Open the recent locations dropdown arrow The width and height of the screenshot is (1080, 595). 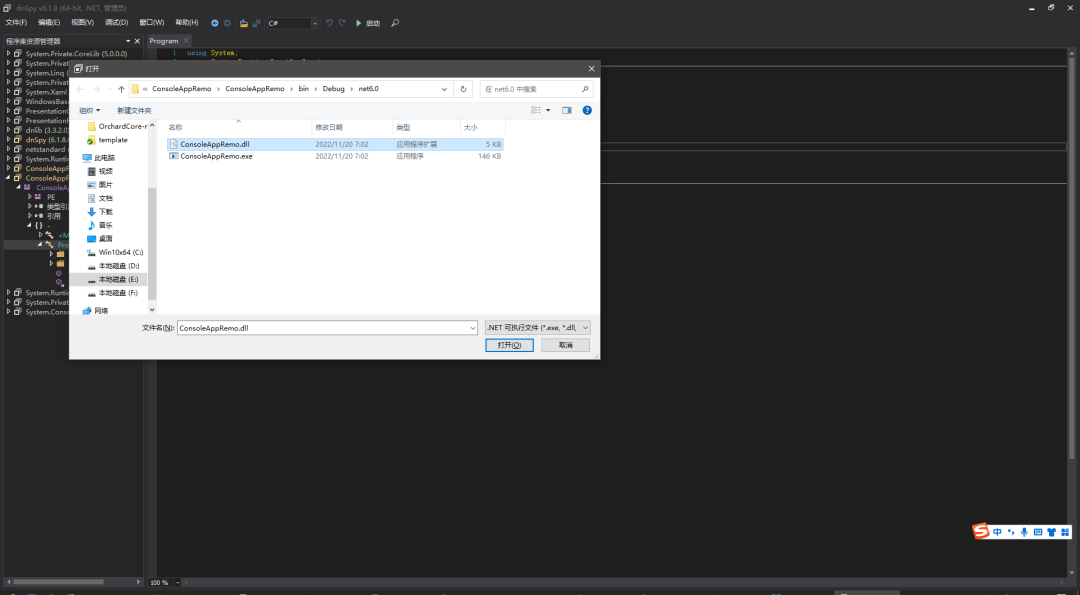pyautogui.click(x=110, y=89)
